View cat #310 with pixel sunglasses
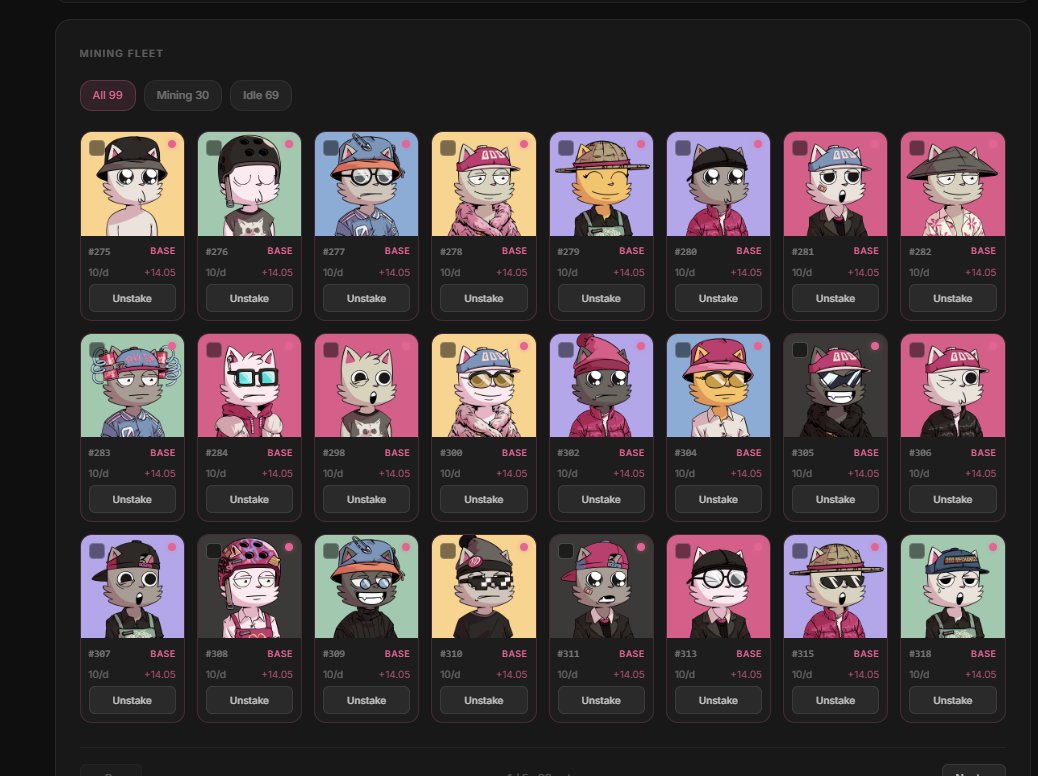The width and height of the screenshot is (1038, 776). click(484, 587)
